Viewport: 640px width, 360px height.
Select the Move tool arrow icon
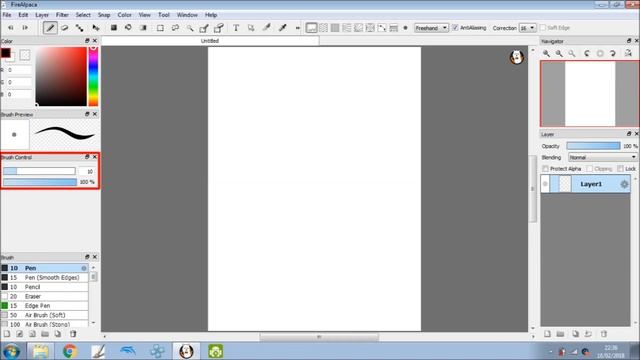tap(96, 28)
